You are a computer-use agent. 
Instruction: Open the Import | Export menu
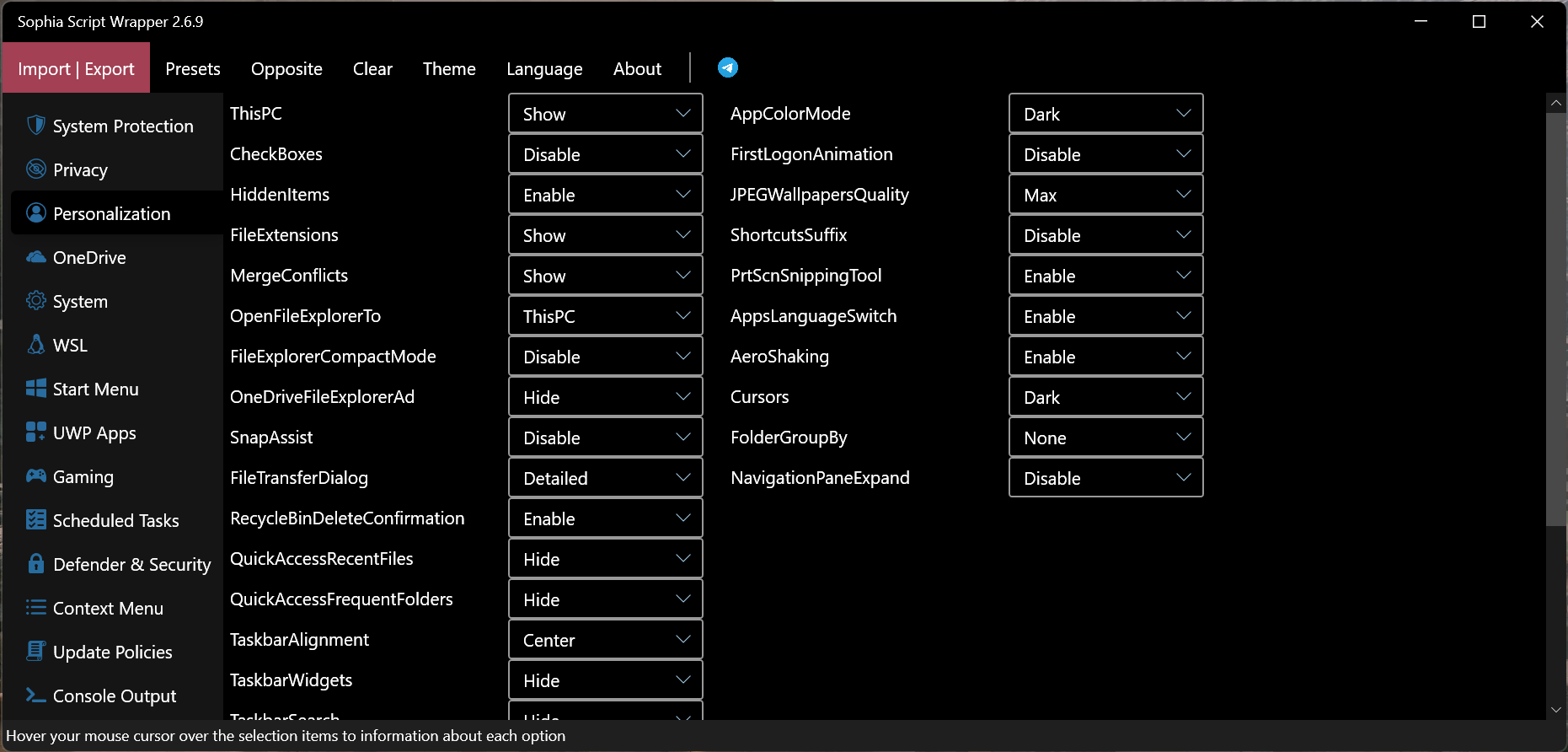[76, 68]
